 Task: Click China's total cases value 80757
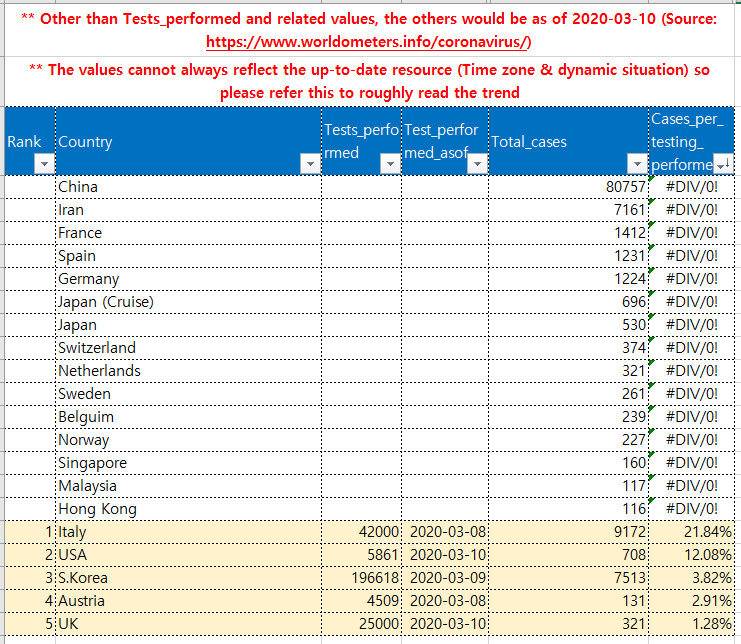coord(569,187)
